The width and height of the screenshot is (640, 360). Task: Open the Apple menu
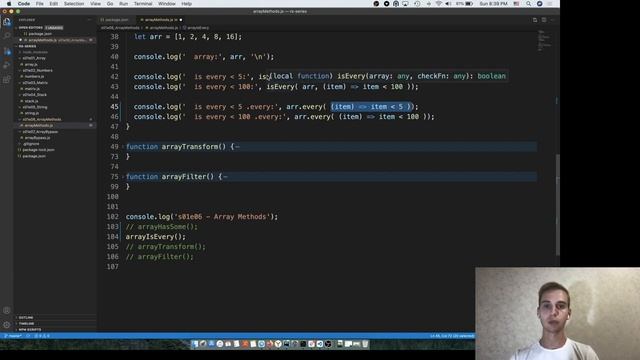9,4
